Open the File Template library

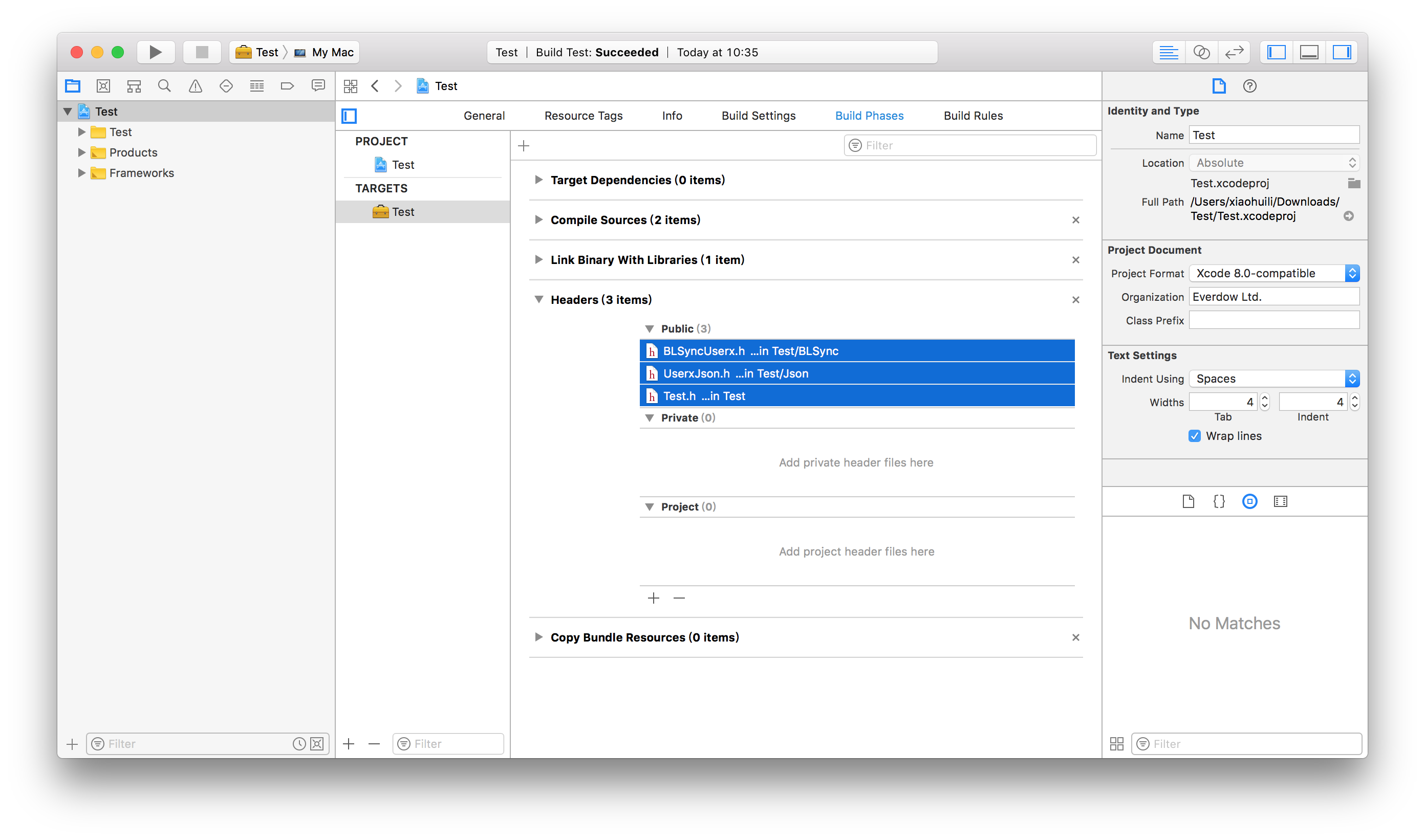point(1188,501)
